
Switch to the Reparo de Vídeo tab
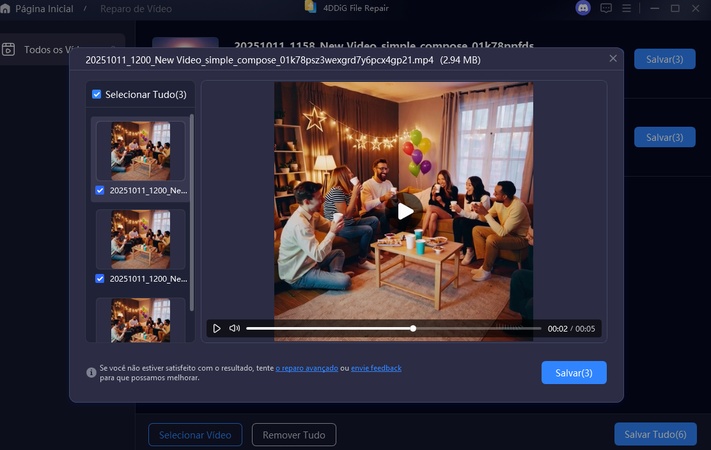coord(139,8)
